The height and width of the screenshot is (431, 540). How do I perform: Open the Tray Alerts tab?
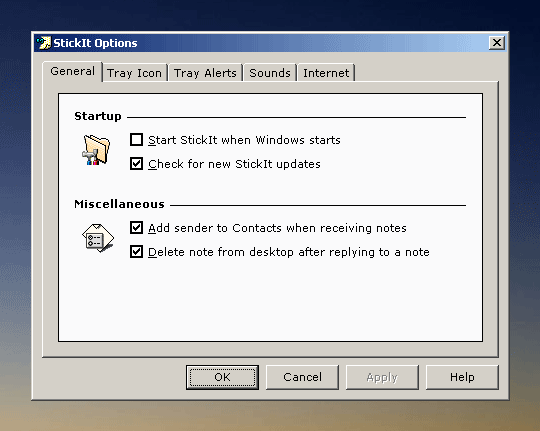[x=205, y=73]
